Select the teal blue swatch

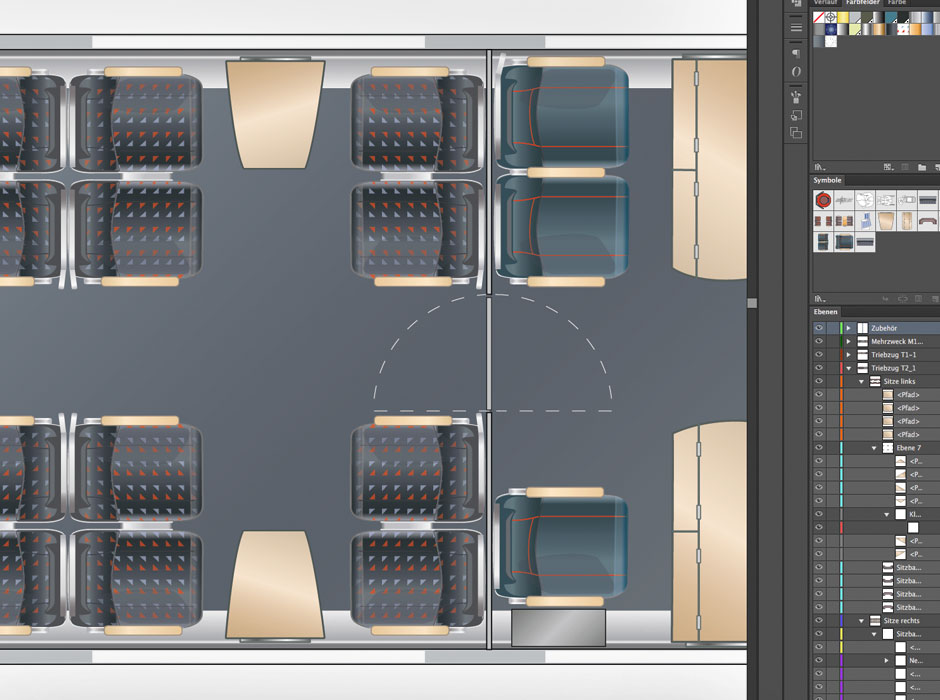coord(891,17)
